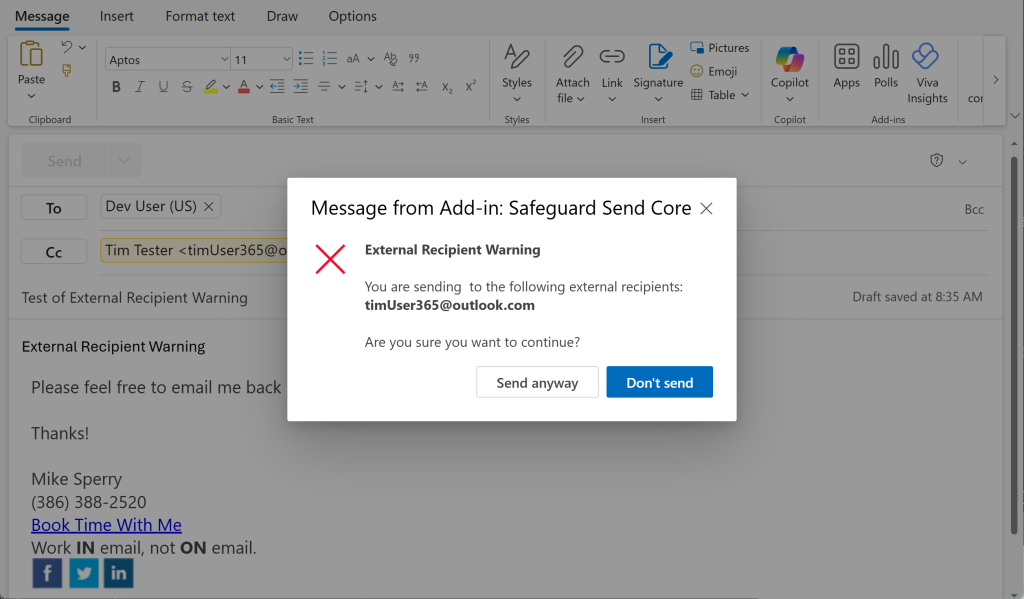Insert a picture using the Pictures icon

click(x=720, y=47)
